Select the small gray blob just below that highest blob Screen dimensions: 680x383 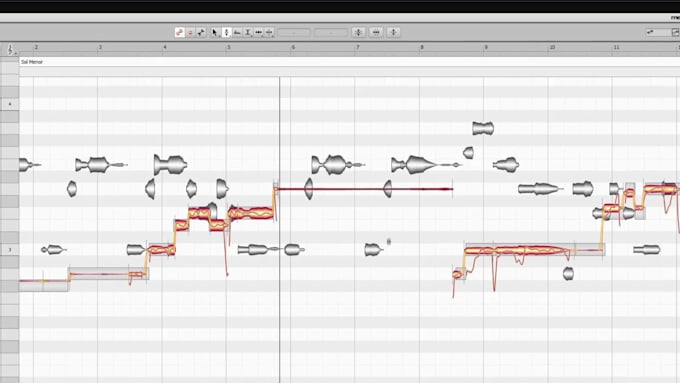(468, 153)
